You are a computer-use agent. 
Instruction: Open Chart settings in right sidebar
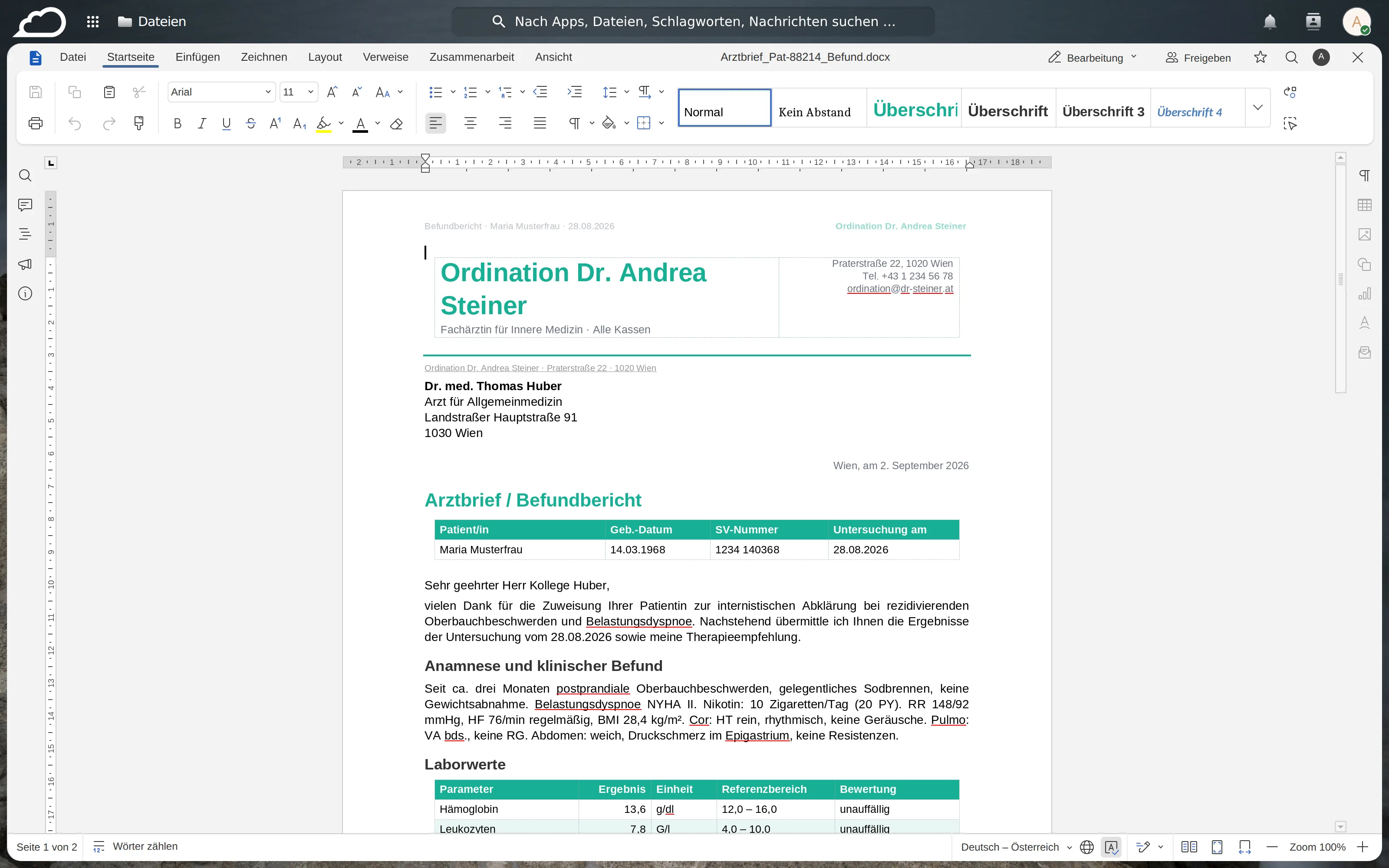tap(1364, 293)
